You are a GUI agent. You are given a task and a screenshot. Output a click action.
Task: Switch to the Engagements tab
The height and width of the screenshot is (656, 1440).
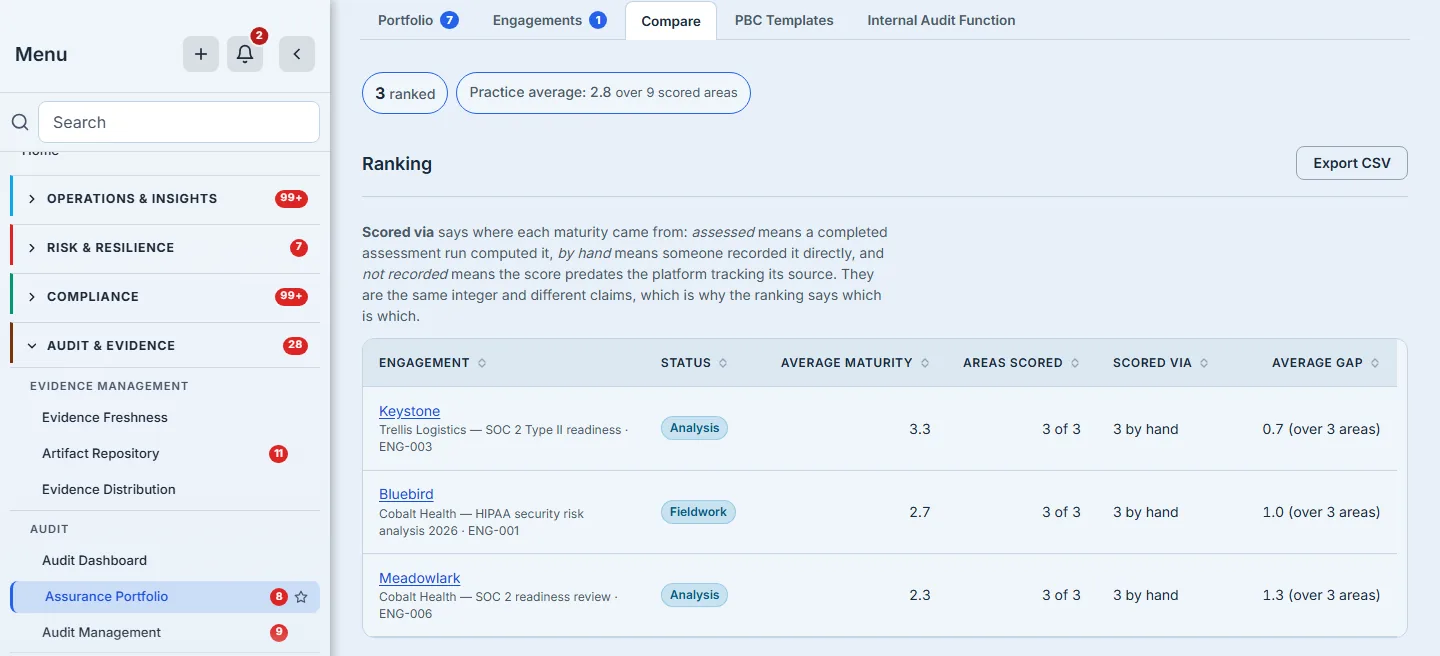click(x=549, y=20)
